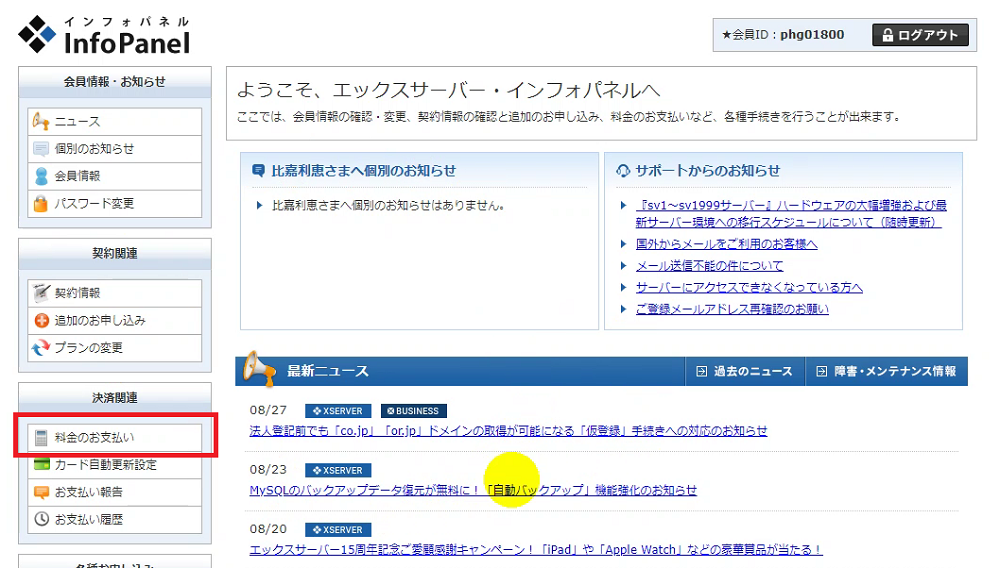Screen dimensions: 1000x568
Task: Click the 個別のお知らせ message icon
Action: 41,149
